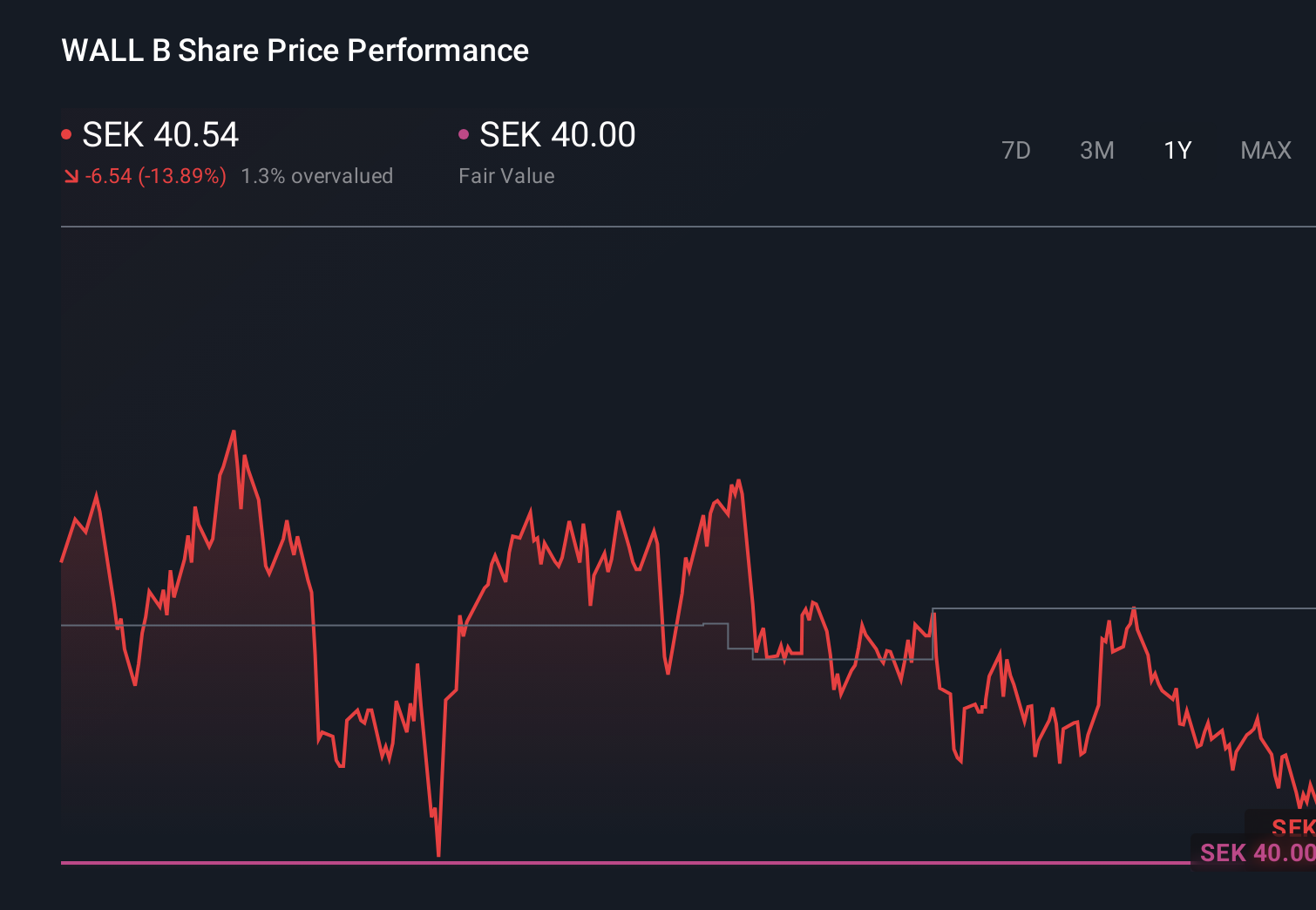Screen dimensions: 1316x910
Task: Click the red share price legend dot
Action: 66,133
